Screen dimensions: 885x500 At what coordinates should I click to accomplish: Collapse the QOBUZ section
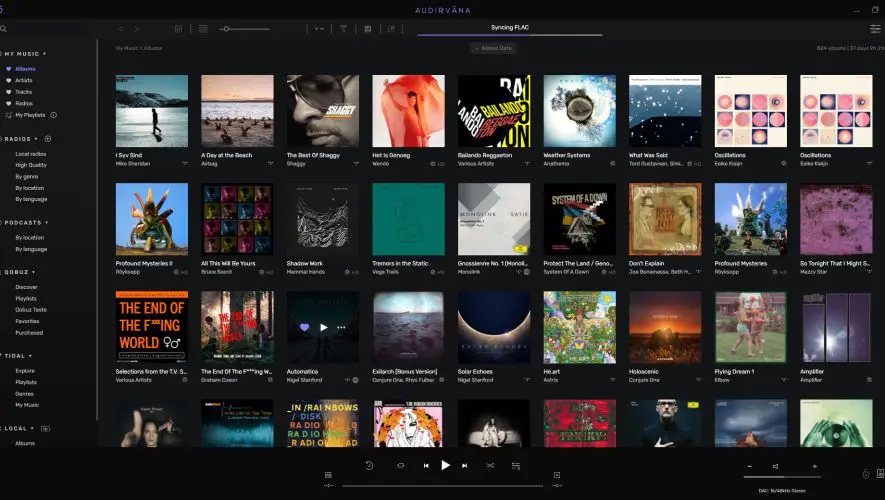coord(33,273)
